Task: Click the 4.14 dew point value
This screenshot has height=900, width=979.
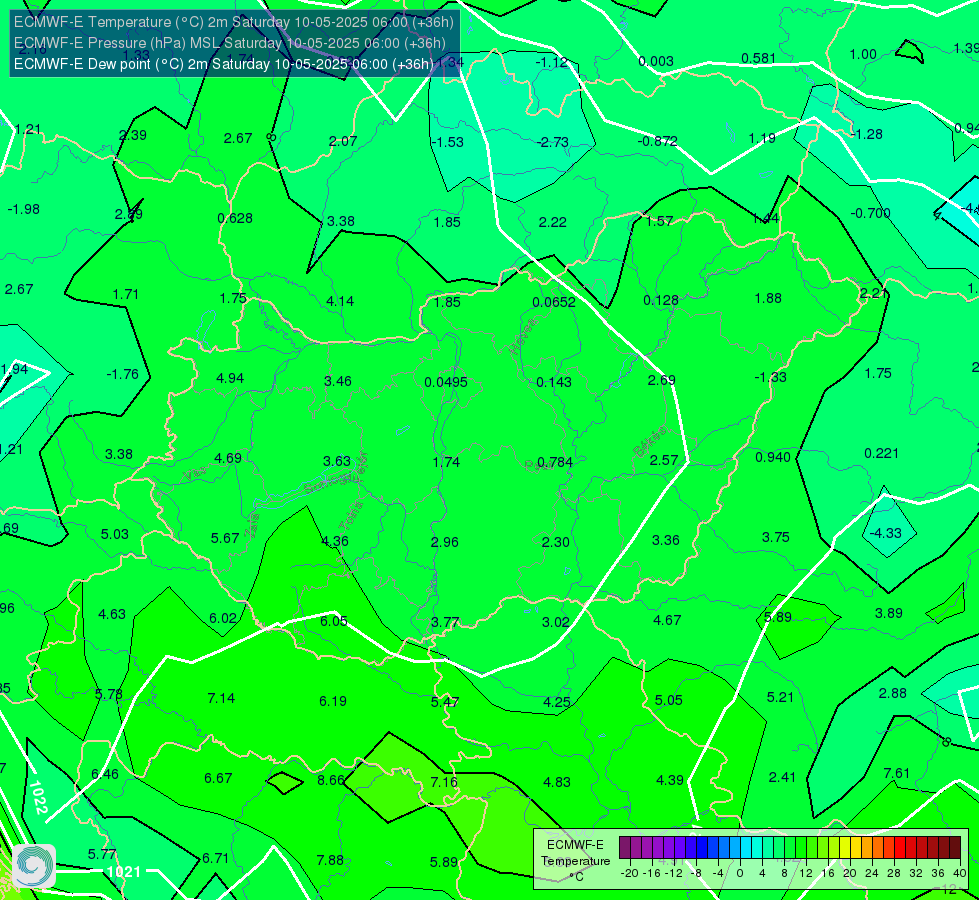Action: (340, 302)
